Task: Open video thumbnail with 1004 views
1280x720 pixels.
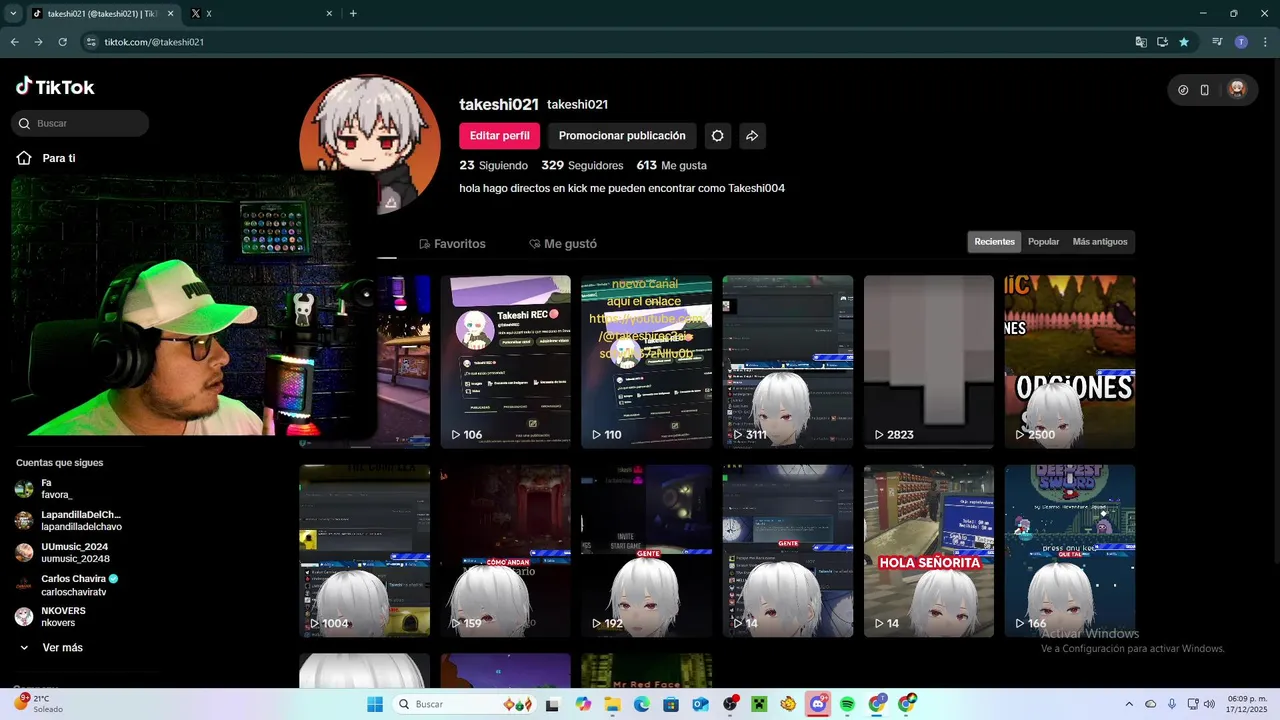Action: tap(364, 551)
